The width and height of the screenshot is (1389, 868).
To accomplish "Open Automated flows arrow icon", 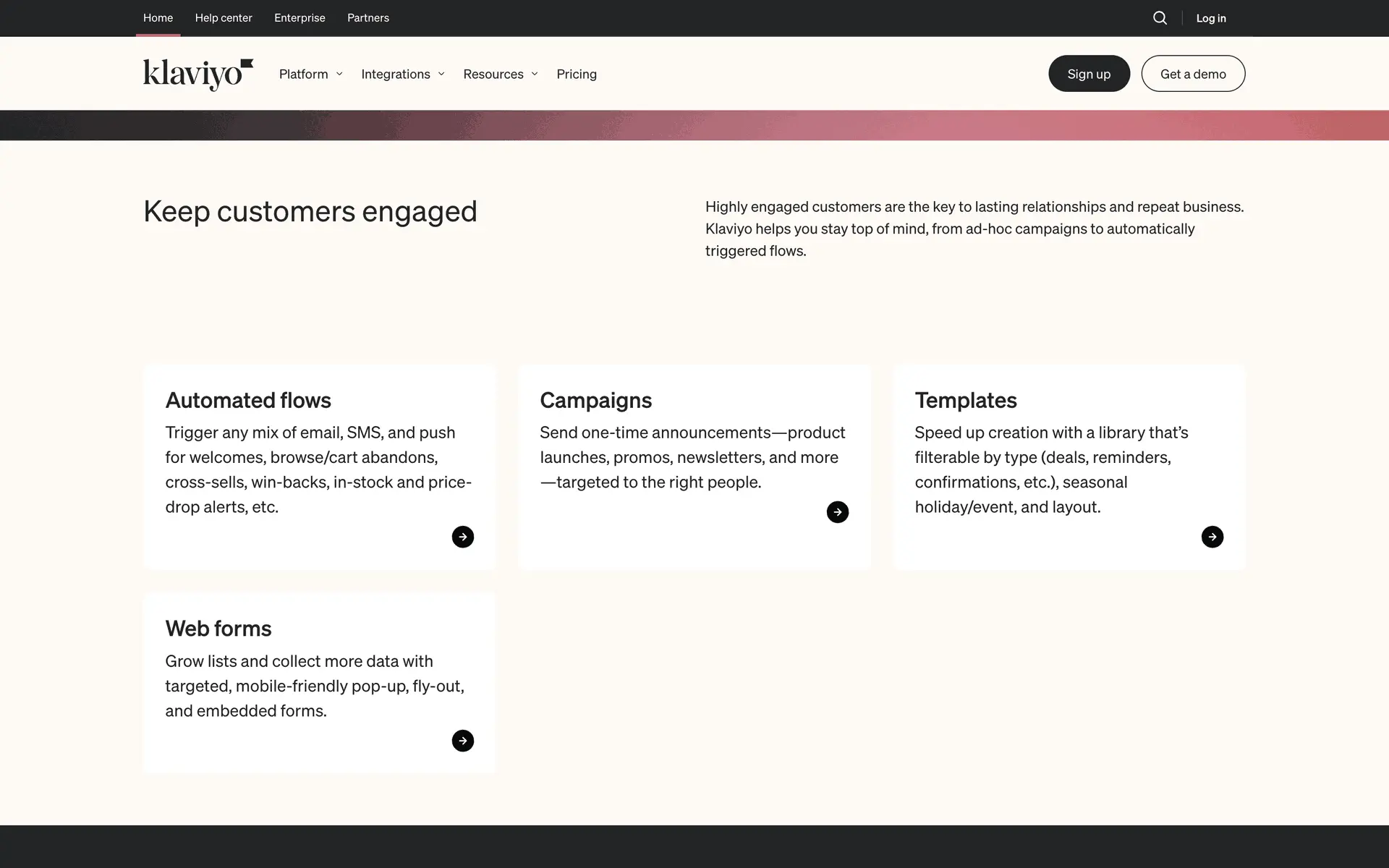I will click(x=463, y=537).
